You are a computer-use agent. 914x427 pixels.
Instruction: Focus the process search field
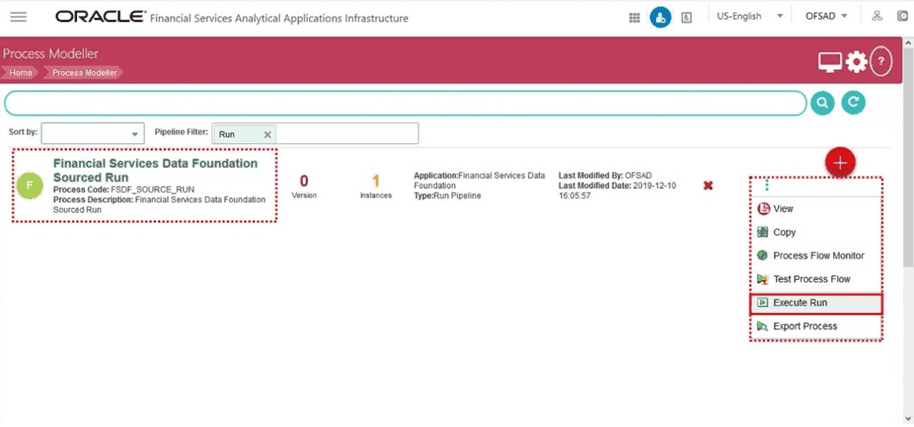click(406, 103)
